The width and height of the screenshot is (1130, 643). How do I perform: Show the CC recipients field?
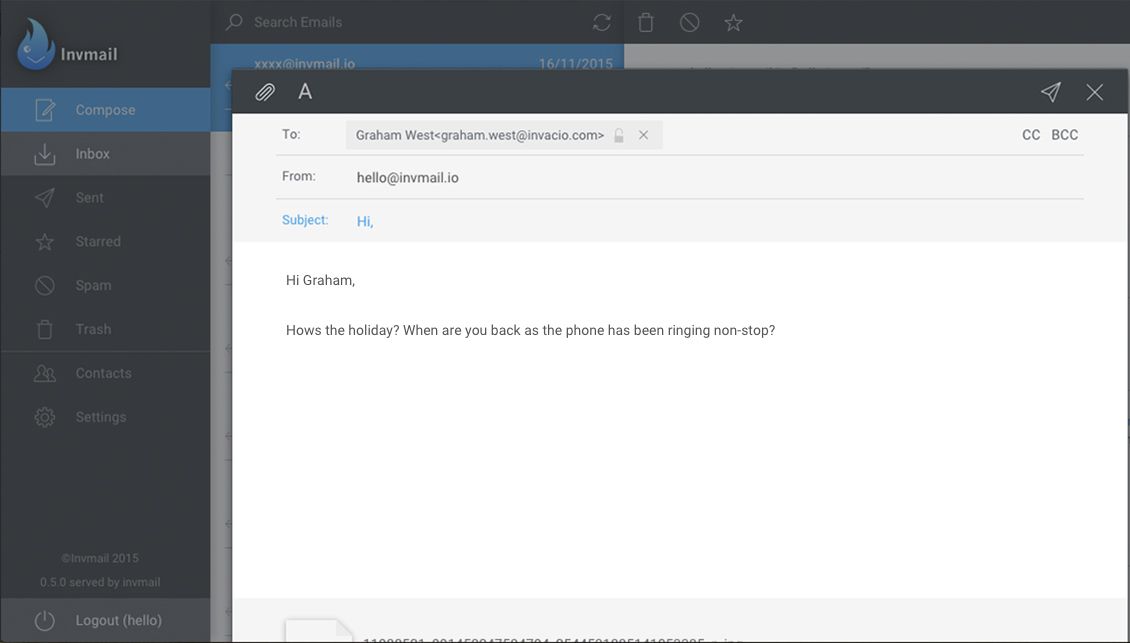[1031, 134]
